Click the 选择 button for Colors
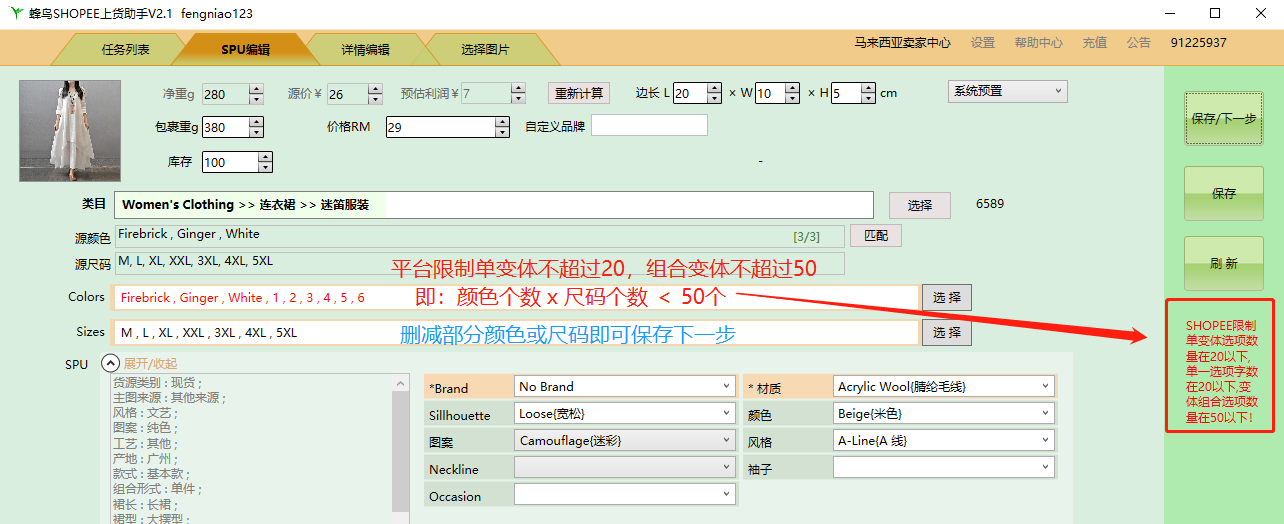This screenshot has height=524, width=1284. [x=946, y=297]
